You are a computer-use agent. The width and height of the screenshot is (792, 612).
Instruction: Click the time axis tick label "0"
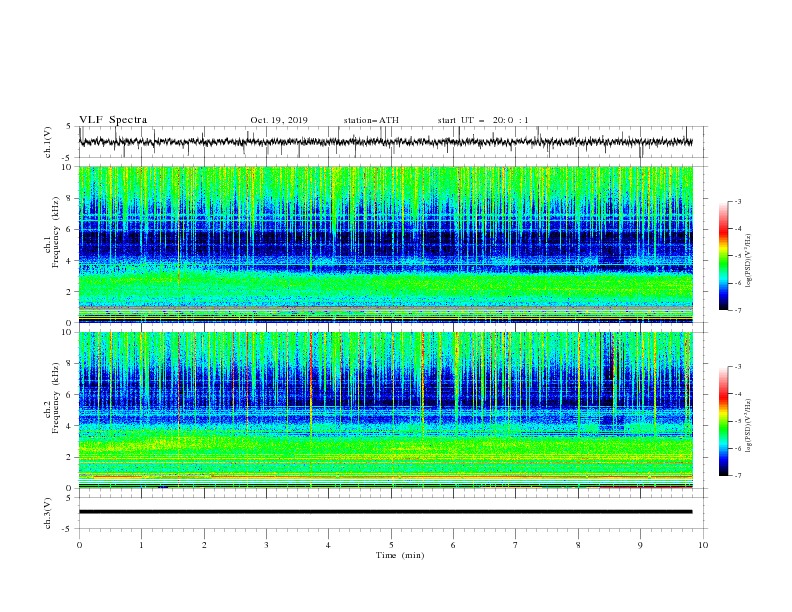click(x=79, y=545)
